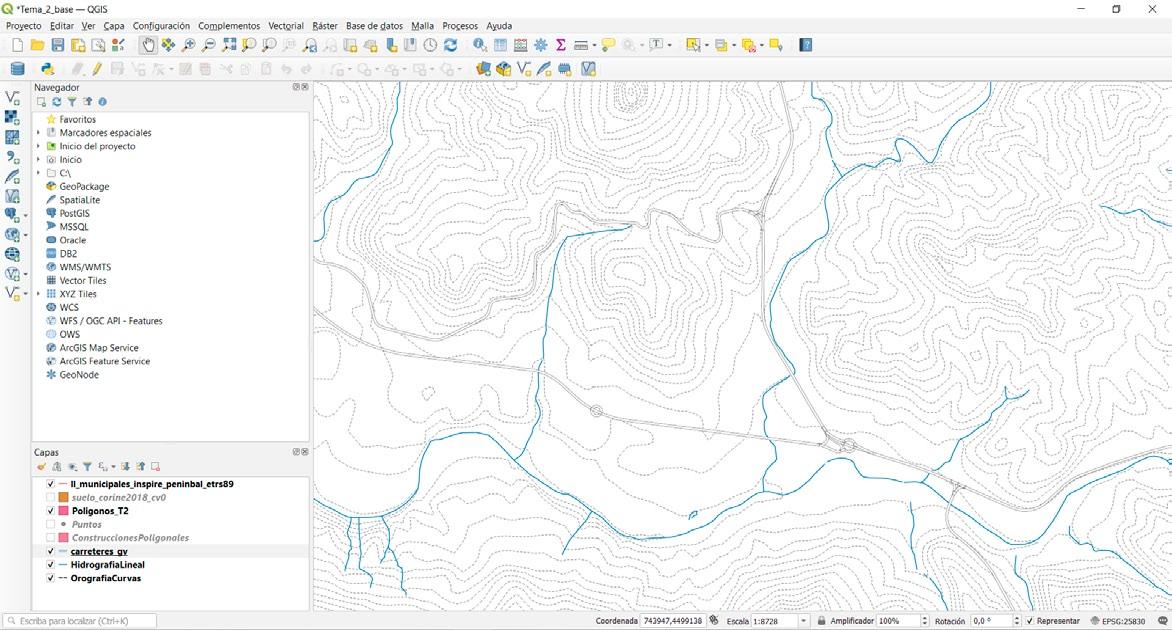Remove the selected layer from Capas
The width and height of the screenshot is (1172, 630).
tap(155, 466)
